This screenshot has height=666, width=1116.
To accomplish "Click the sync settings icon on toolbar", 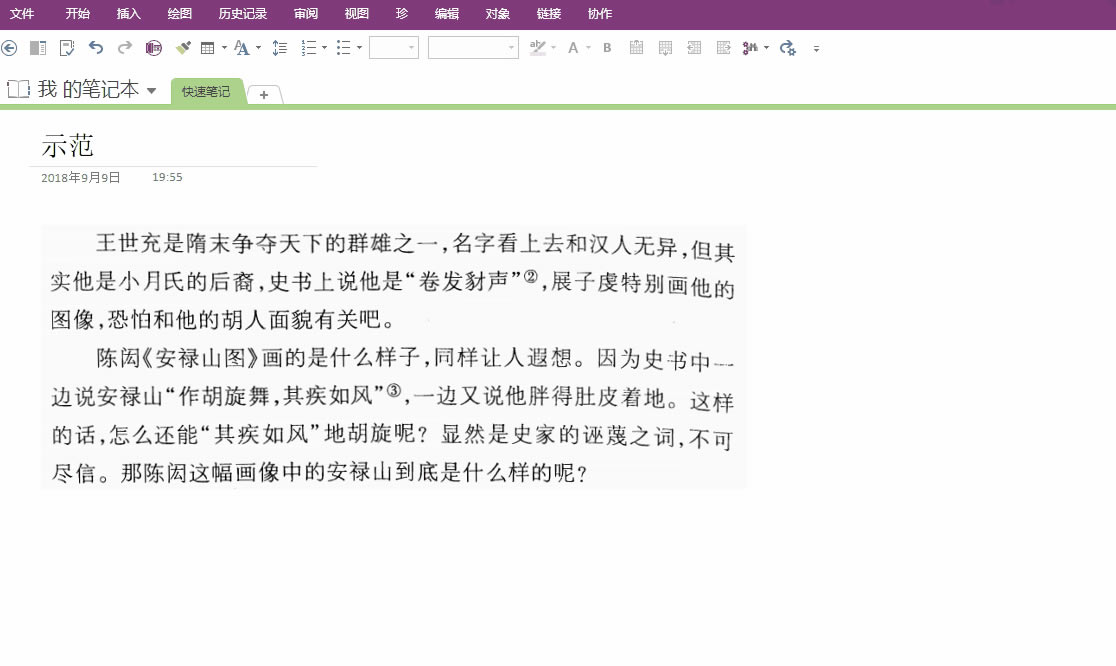I will pyautogui.click(x=786, y=47).
